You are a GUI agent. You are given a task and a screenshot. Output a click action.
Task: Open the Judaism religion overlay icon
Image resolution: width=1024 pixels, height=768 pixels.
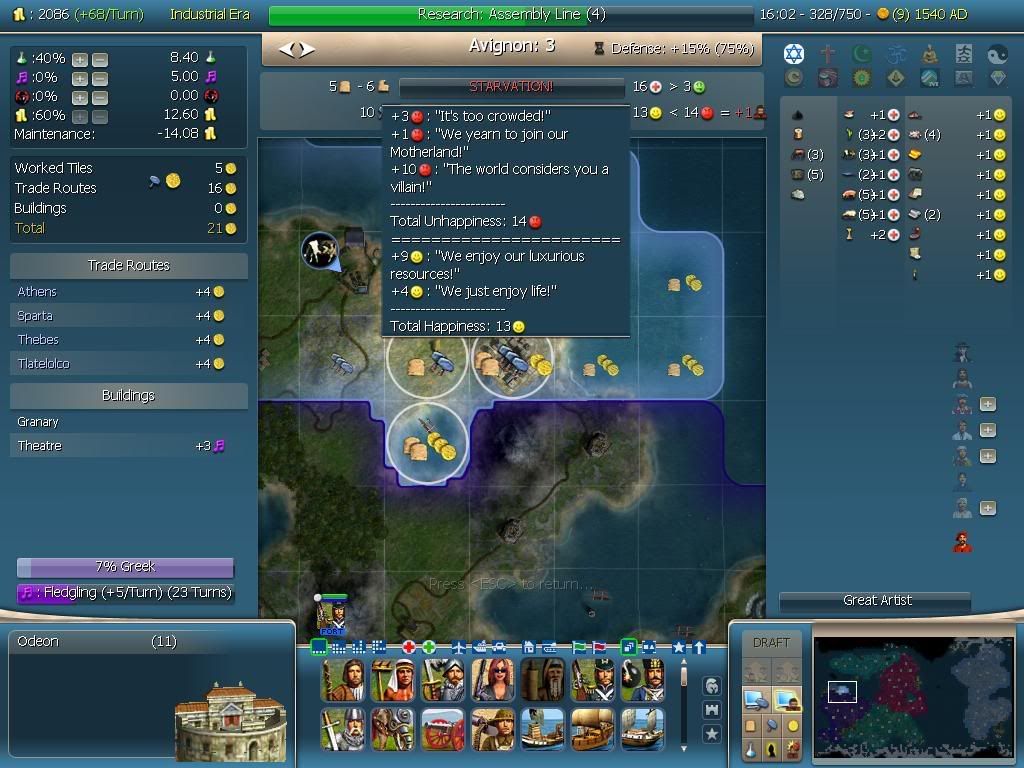[794, 54]
